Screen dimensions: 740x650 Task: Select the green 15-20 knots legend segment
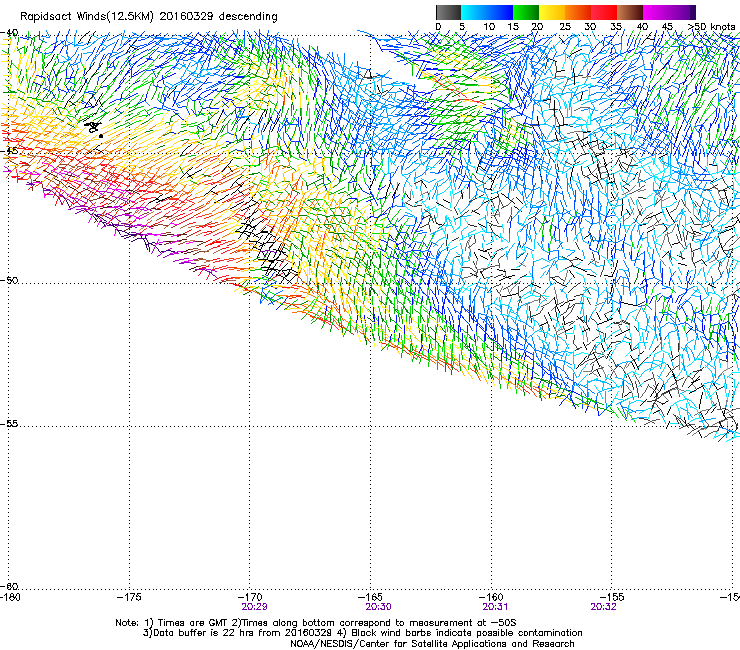point(526,12)
